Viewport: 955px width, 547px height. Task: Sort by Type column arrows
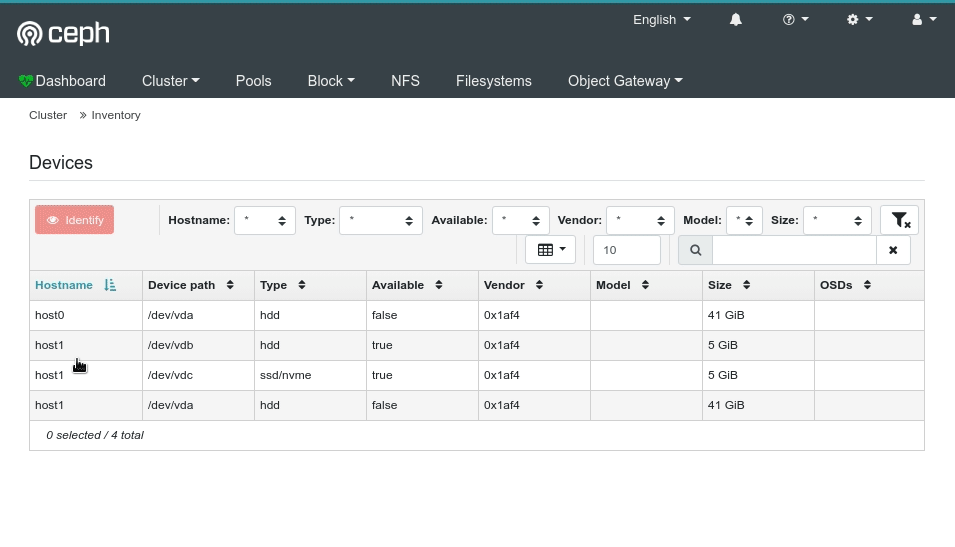[x=301, y=285]
